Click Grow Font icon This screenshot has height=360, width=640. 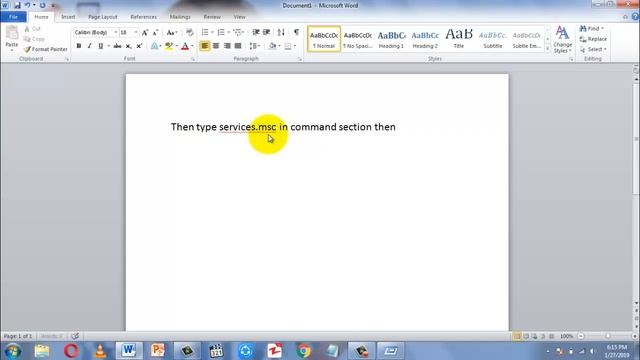coord(144,32)
